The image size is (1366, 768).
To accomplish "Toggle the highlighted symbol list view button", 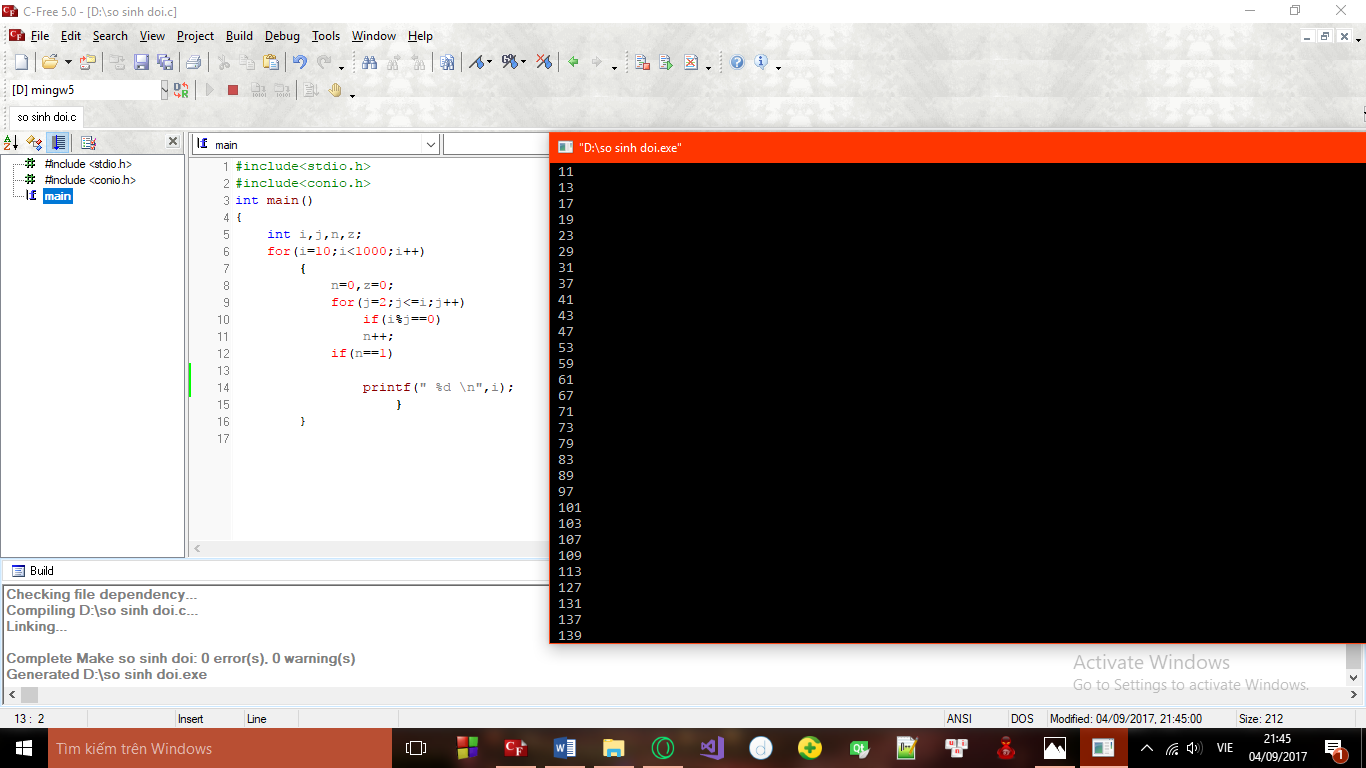I will tap(59, 143).
